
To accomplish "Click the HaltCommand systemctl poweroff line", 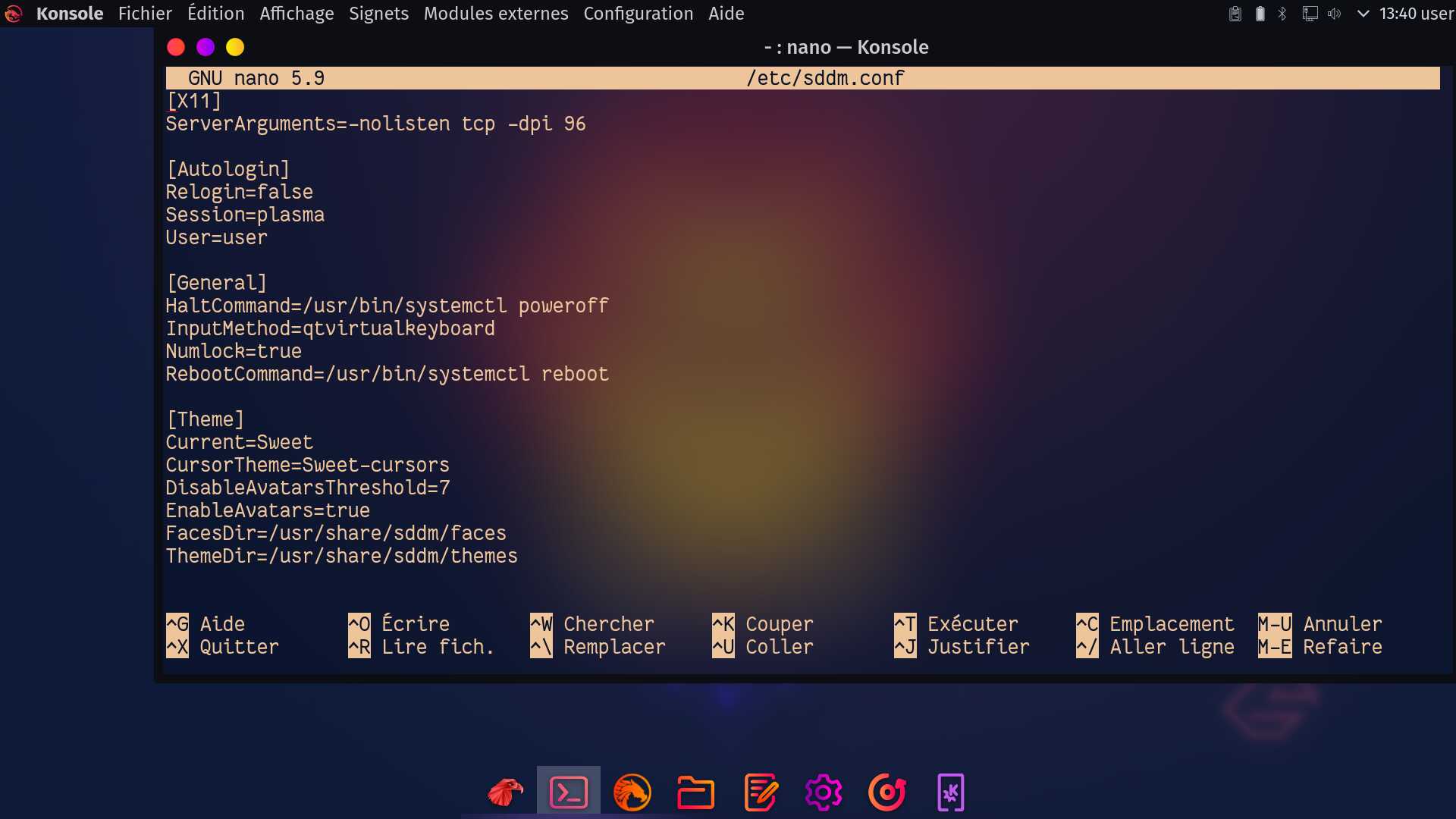I will point(388,306).
